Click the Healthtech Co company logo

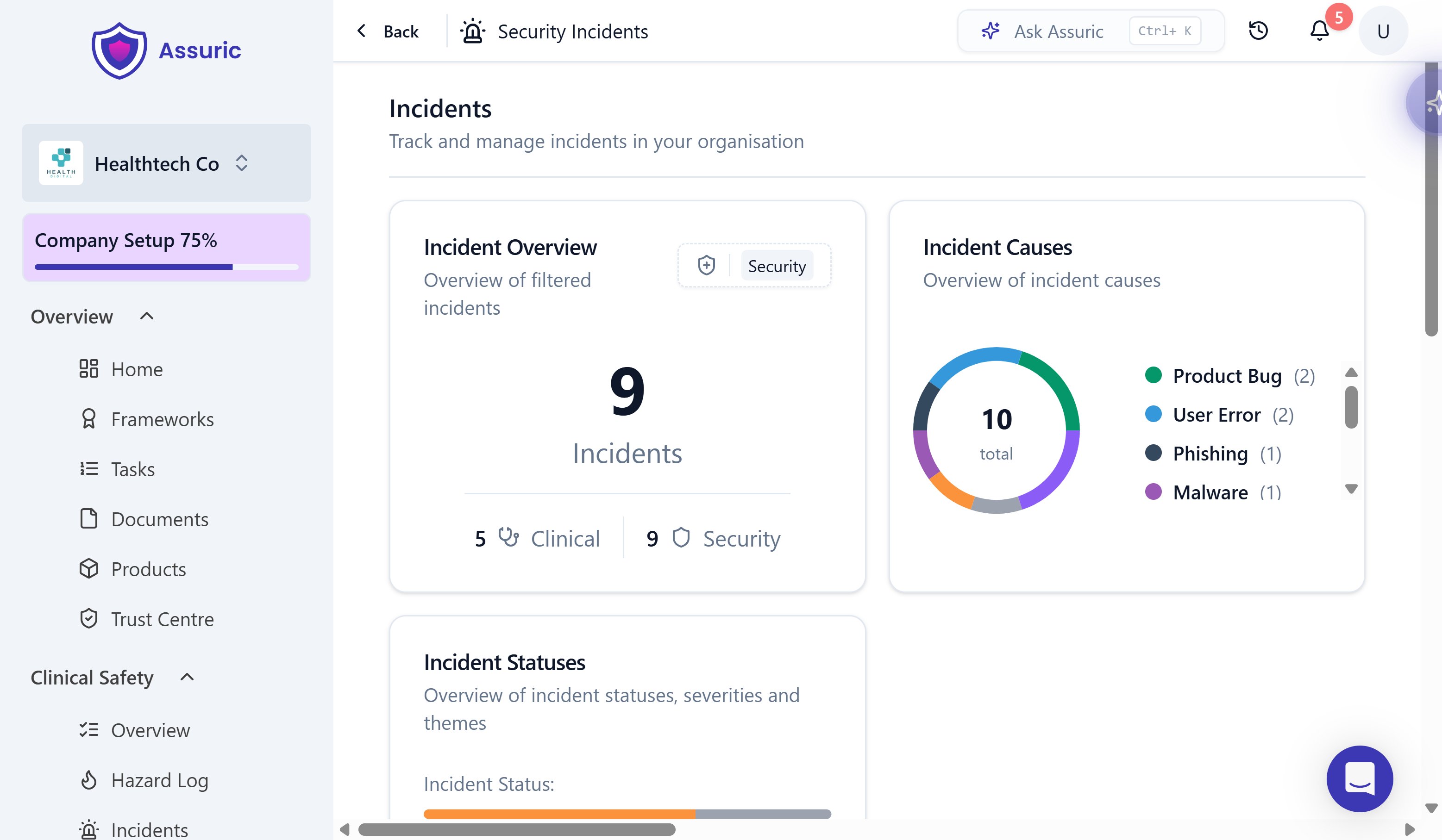click(61, 163)
